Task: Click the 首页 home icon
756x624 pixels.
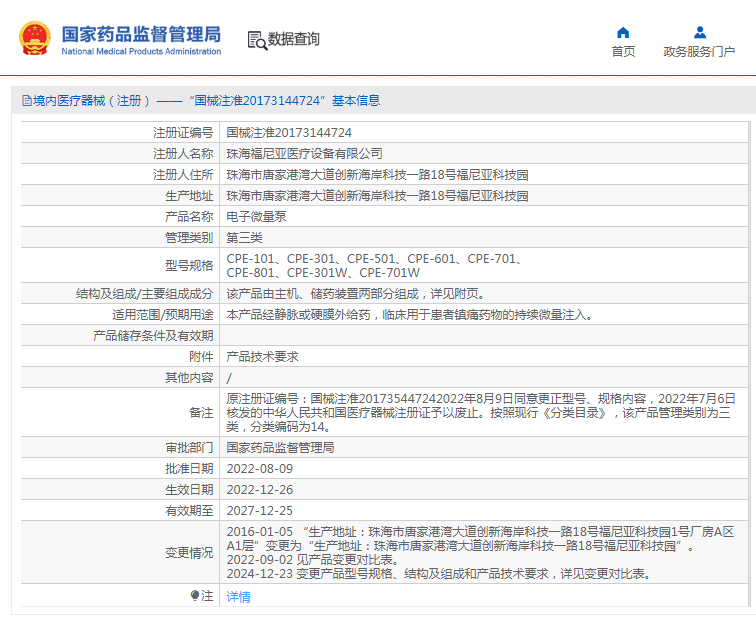Action: coord(623,33)
